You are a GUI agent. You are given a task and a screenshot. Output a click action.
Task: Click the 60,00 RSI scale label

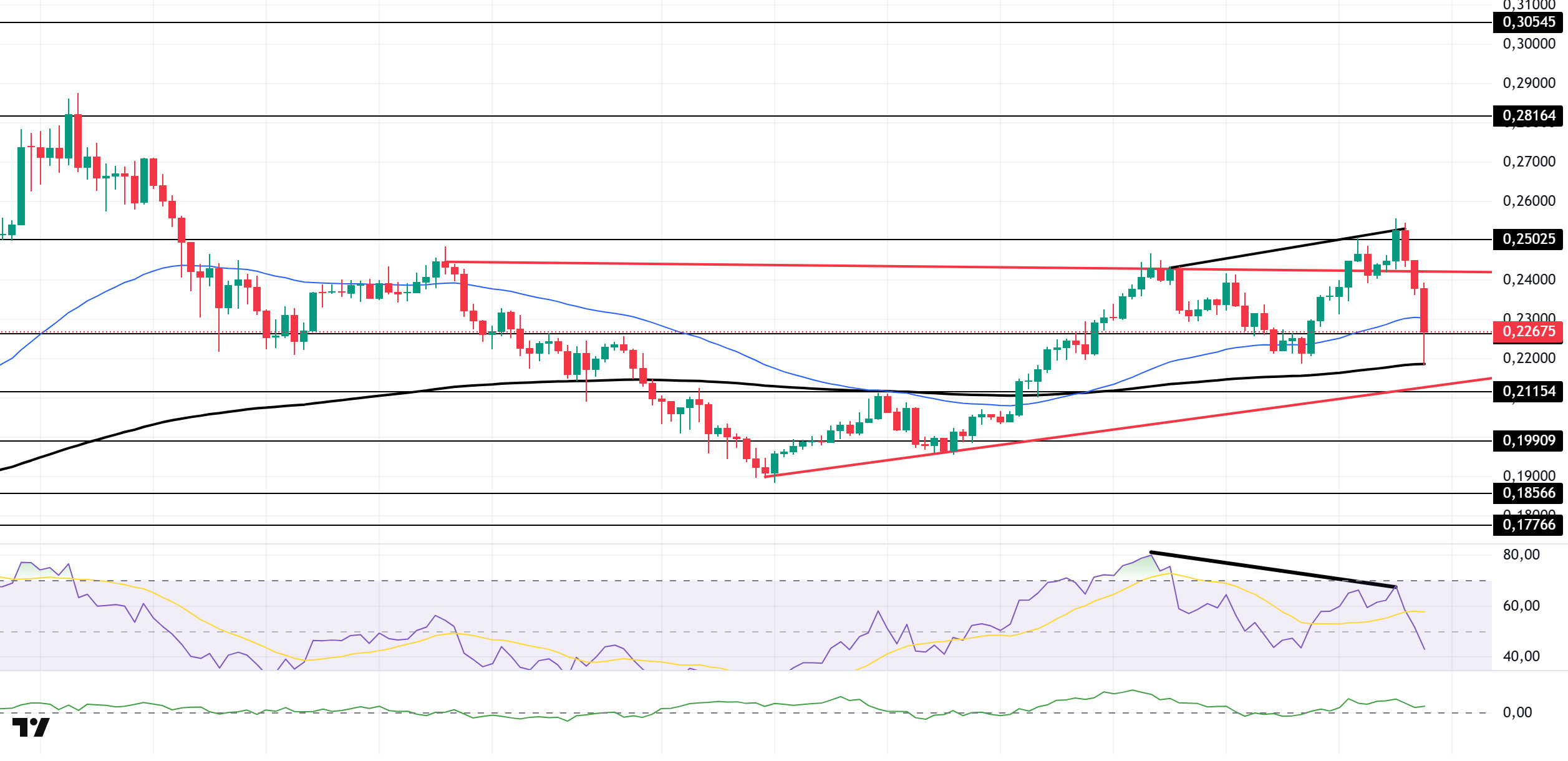[1521, 606]
